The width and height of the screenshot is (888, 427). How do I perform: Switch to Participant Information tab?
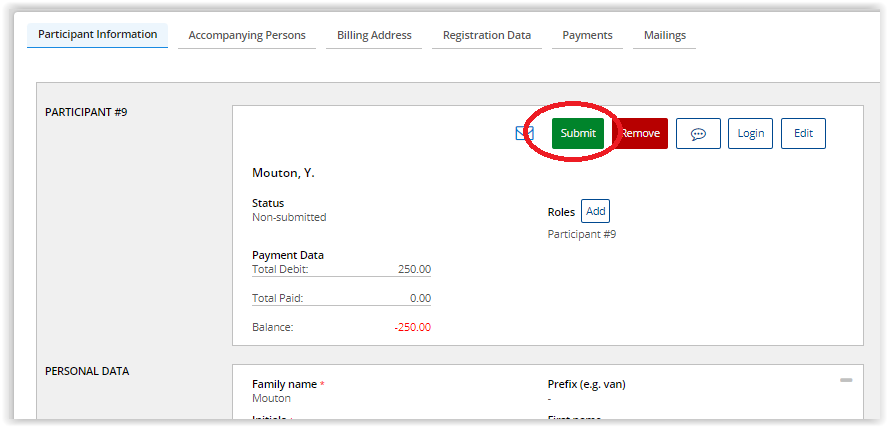click(x=97, y=35)
